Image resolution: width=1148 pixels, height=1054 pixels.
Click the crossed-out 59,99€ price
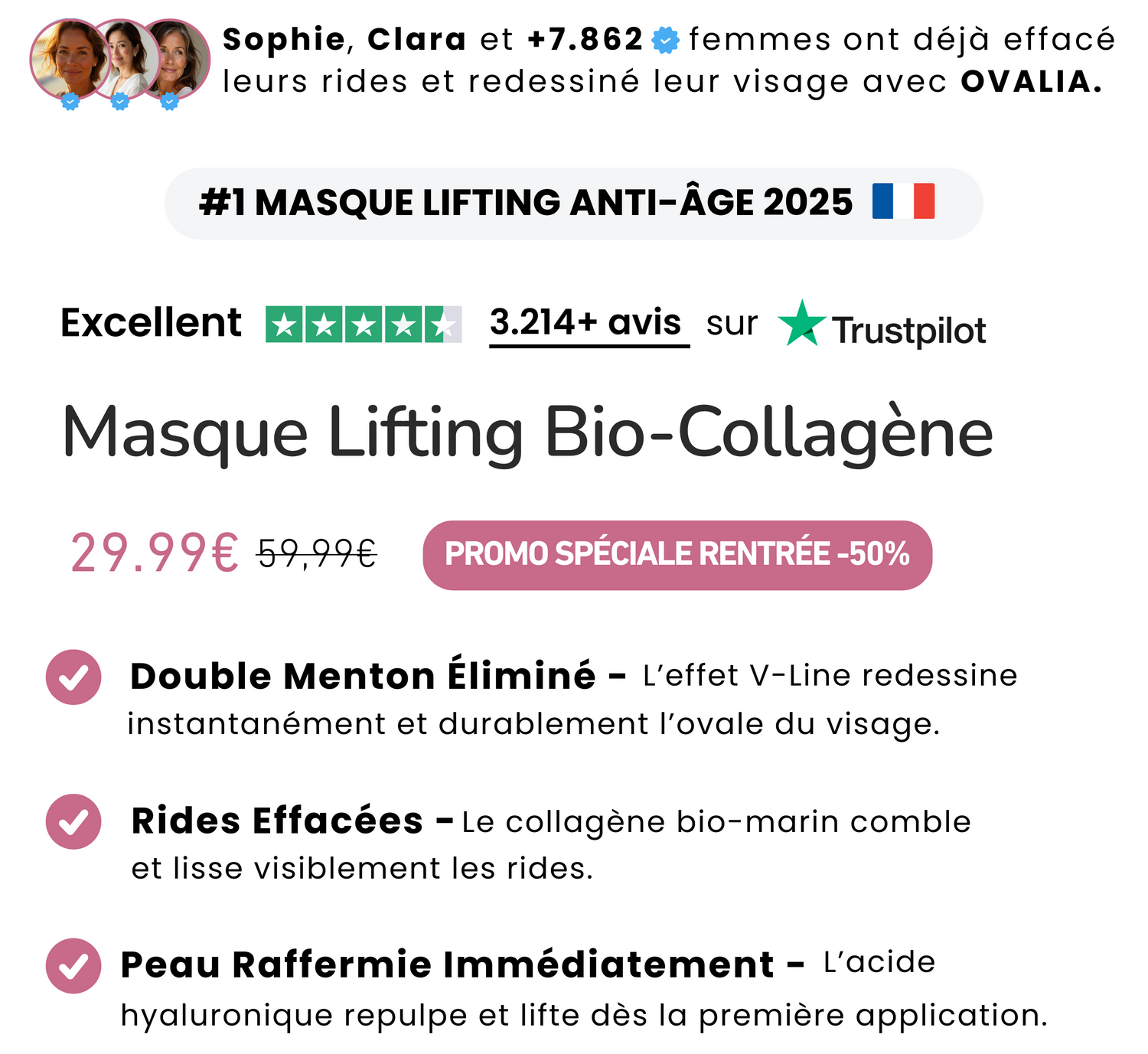coord(317,553)
